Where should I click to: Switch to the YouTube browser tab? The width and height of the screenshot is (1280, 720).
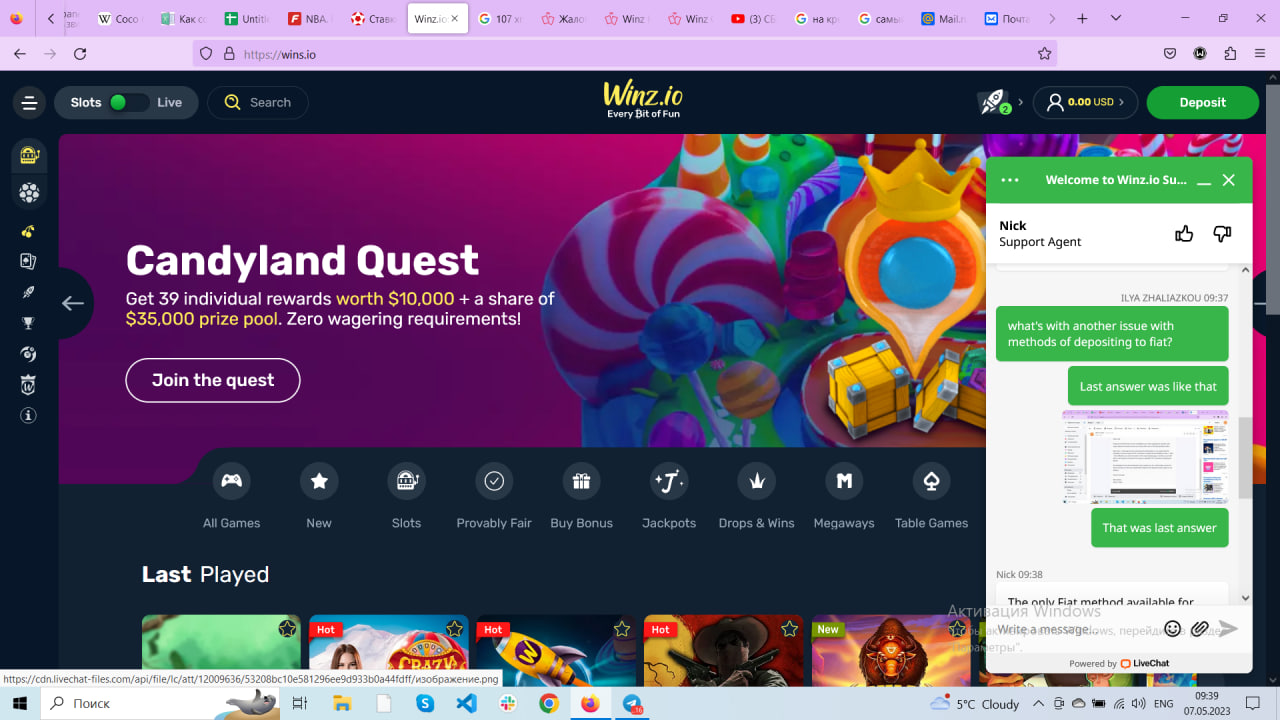pyautogui.click(x=754, y=19)
